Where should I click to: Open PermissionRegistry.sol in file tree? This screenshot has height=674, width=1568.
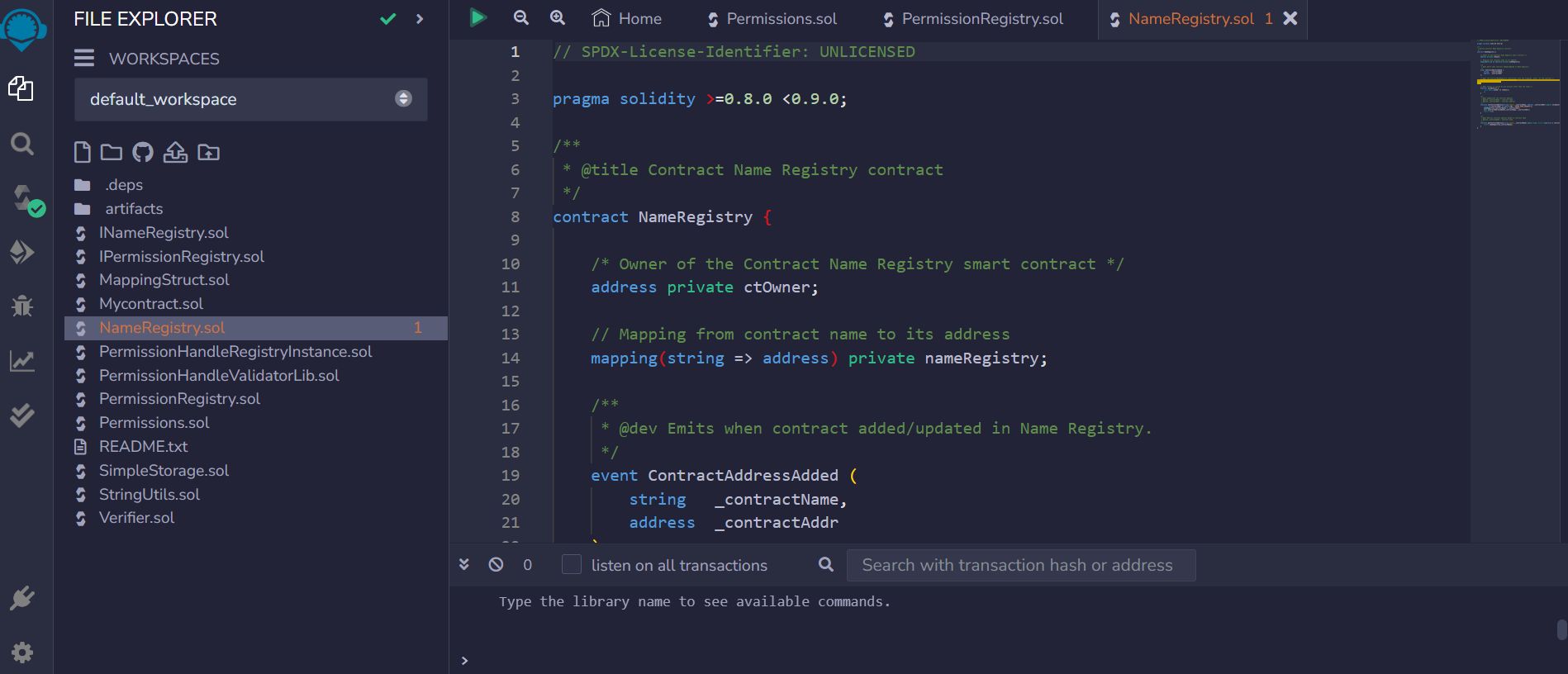click(179, 399)
